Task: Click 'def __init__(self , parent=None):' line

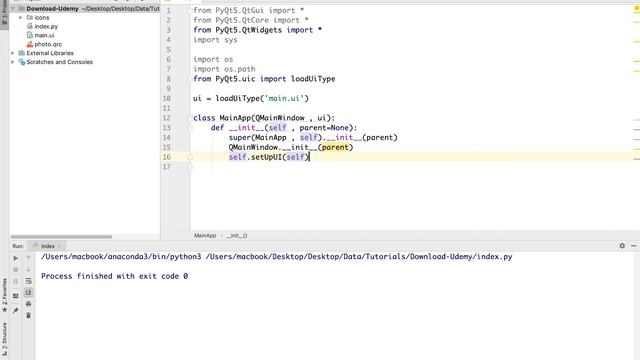Action: [x=284, y=128]
